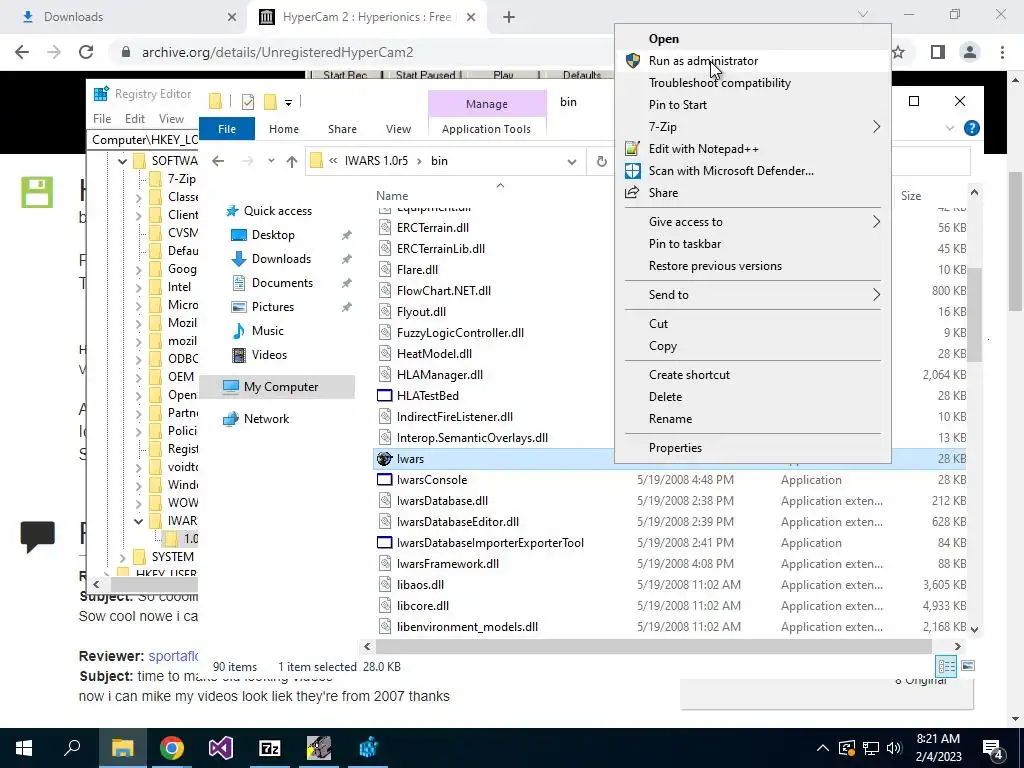
Task: Choose Share in the context menu
Action: click(x=663, y=193)
